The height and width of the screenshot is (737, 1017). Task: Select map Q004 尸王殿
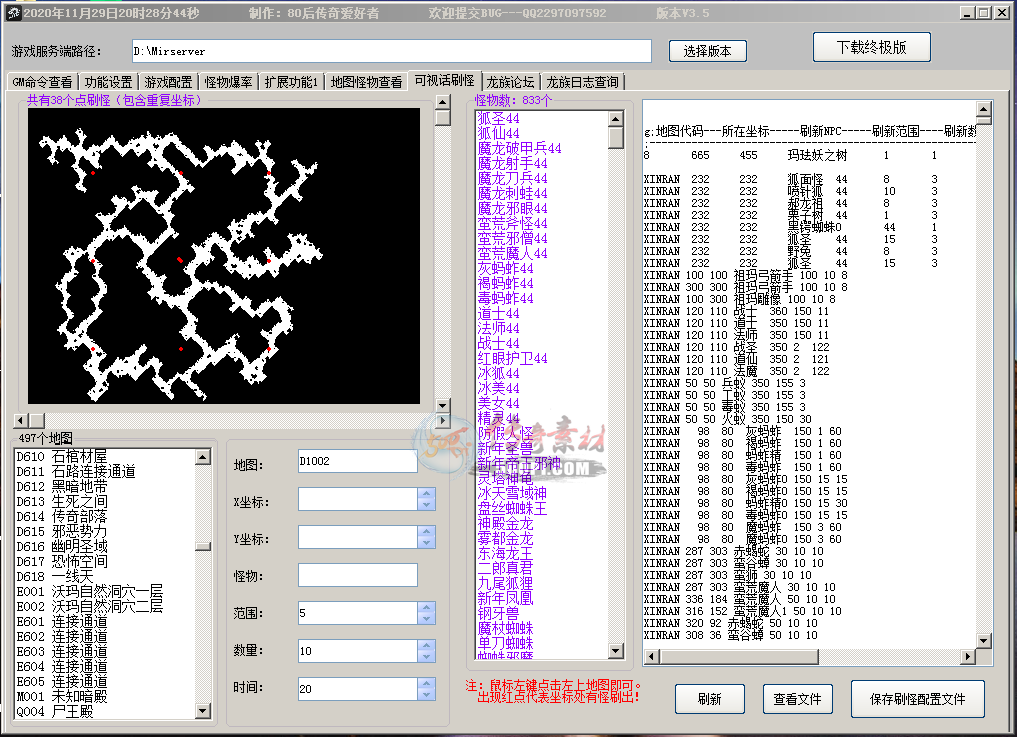point(54,712)
